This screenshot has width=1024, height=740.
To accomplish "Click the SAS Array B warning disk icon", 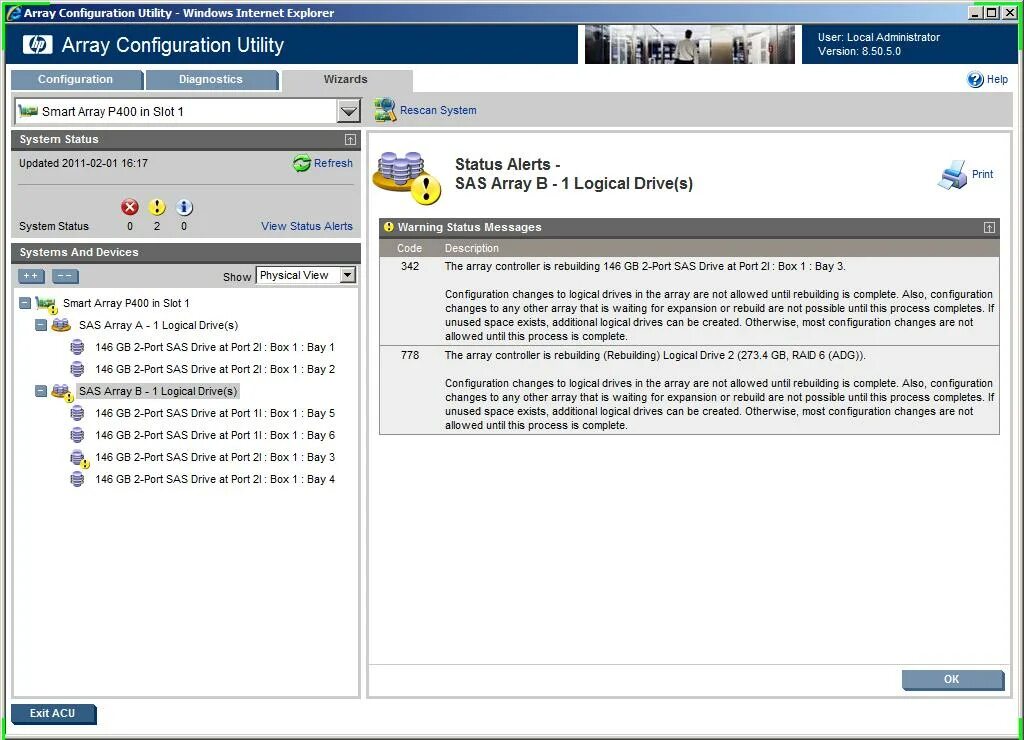I will pyautogui.click(x=62, y=392).
